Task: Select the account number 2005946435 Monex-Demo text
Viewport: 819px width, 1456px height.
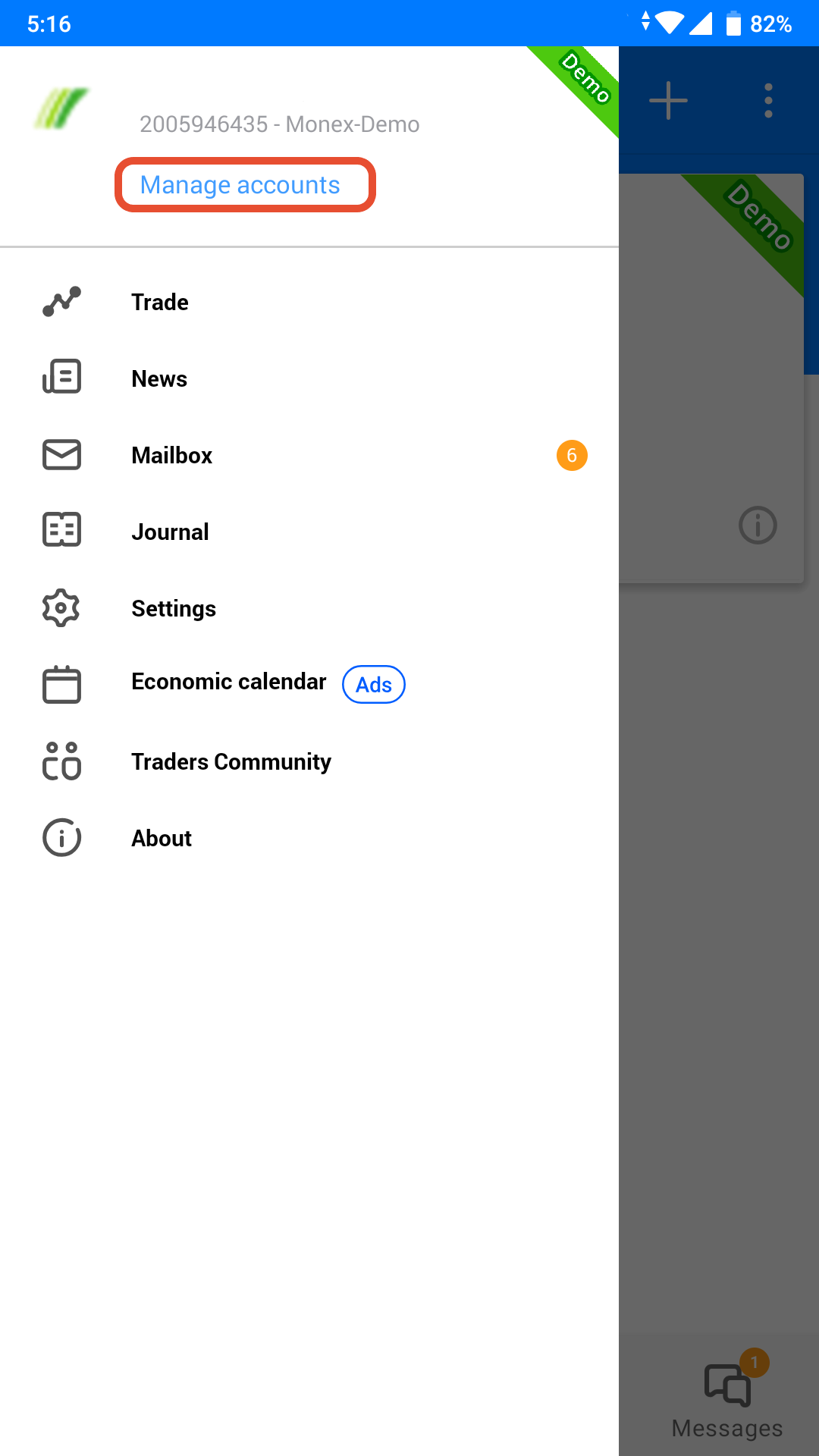Action: pyautogui.click(x=279, y=124)
